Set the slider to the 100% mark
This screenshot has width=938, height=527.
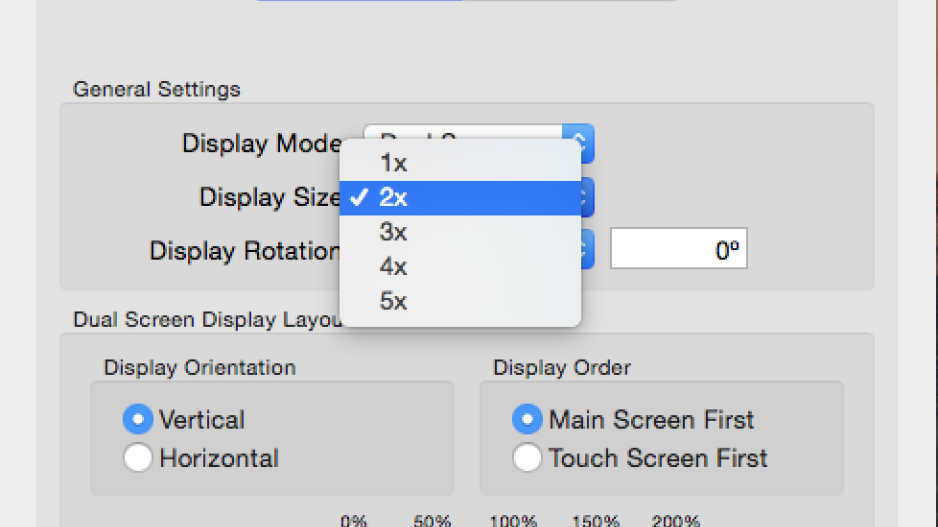pyautogui.click(x=513, y=520)
